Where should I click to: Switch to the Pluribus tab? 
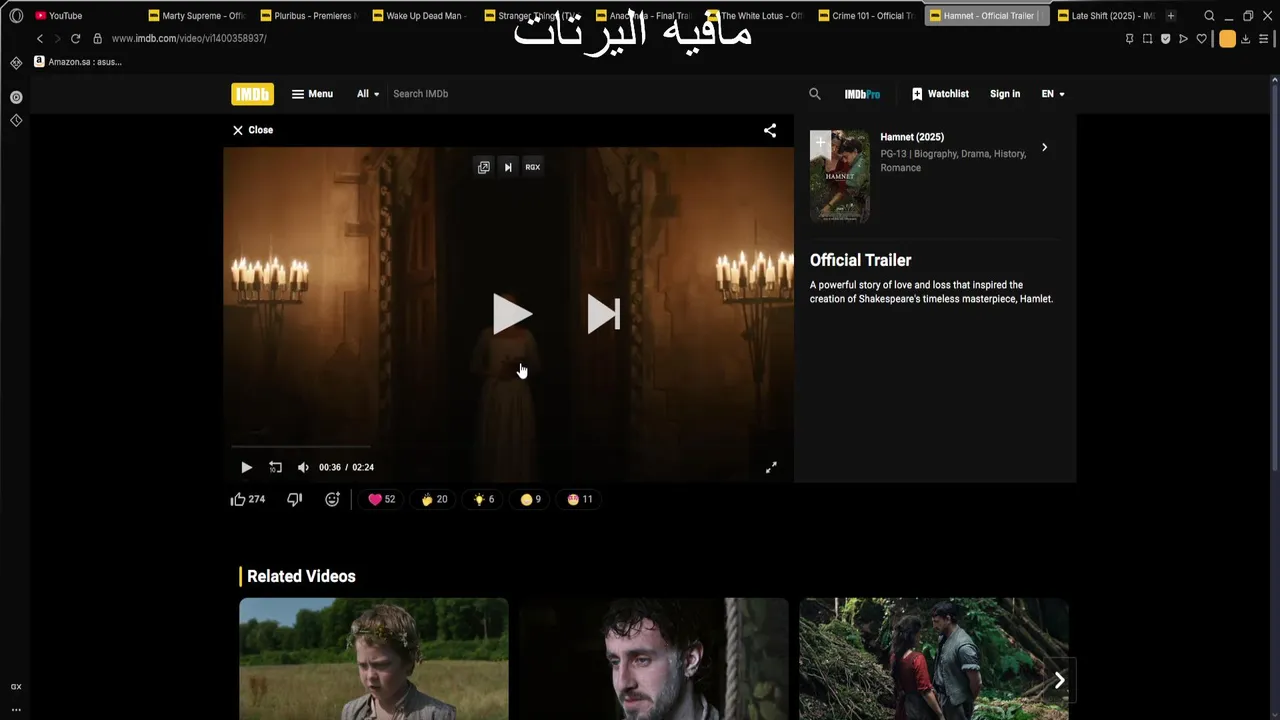click(308, 16)
